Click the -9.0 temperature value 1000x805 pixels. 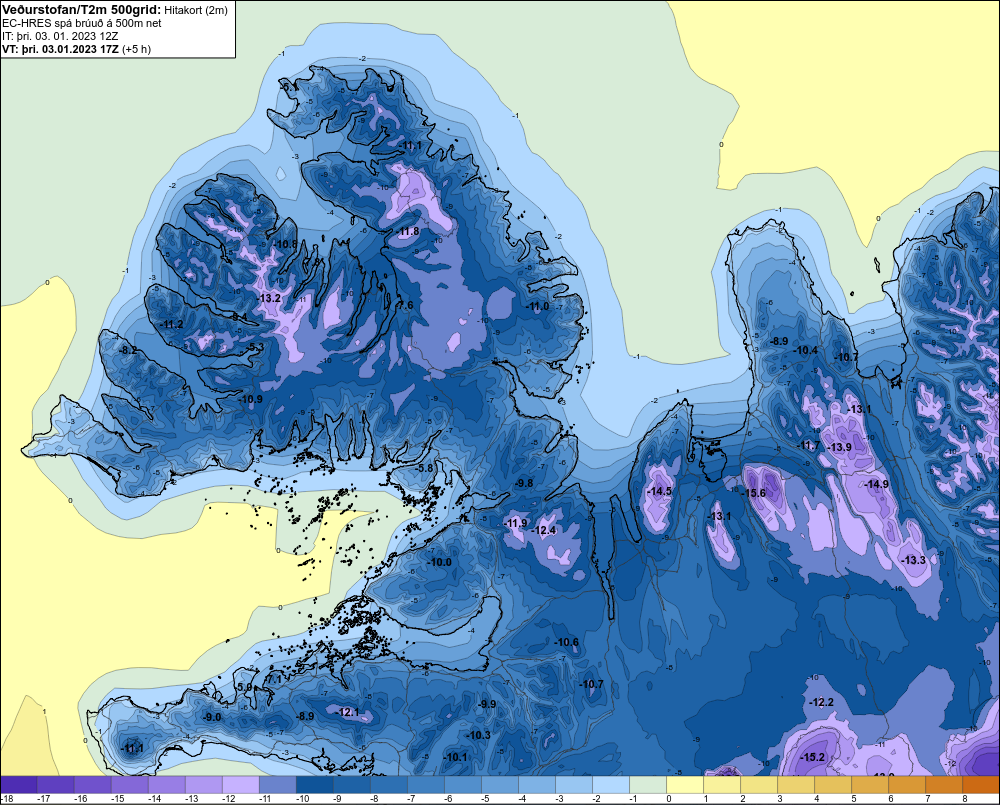point(212,717)
